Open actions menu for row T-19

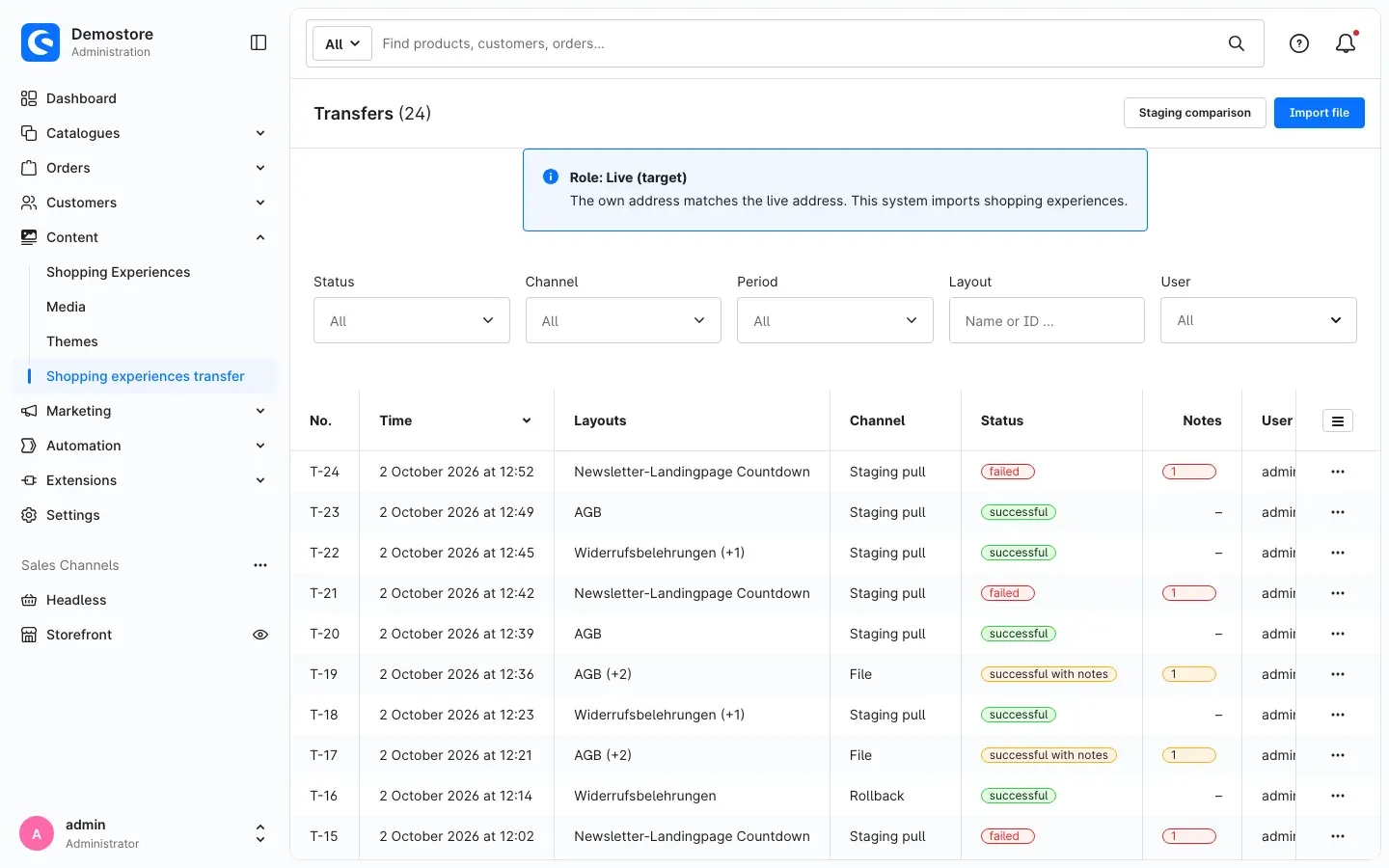coord(1338,674)
